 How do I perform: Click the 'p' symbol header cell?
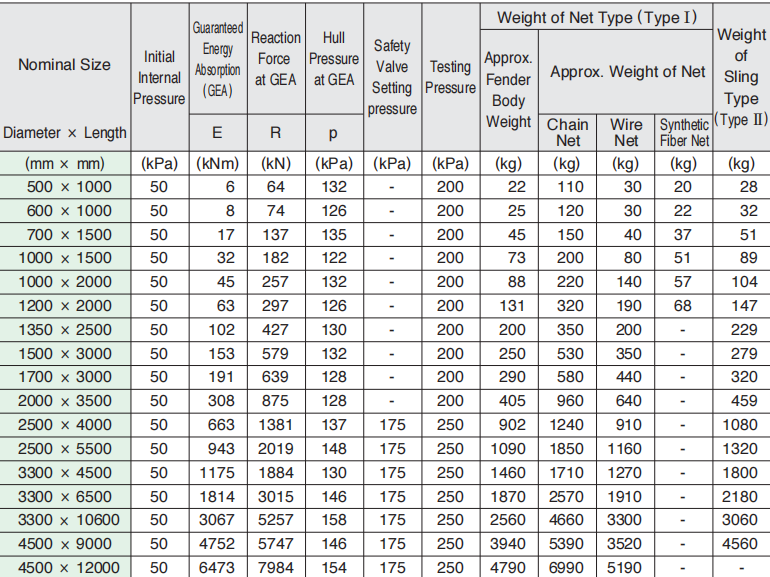tap(333, 134)
